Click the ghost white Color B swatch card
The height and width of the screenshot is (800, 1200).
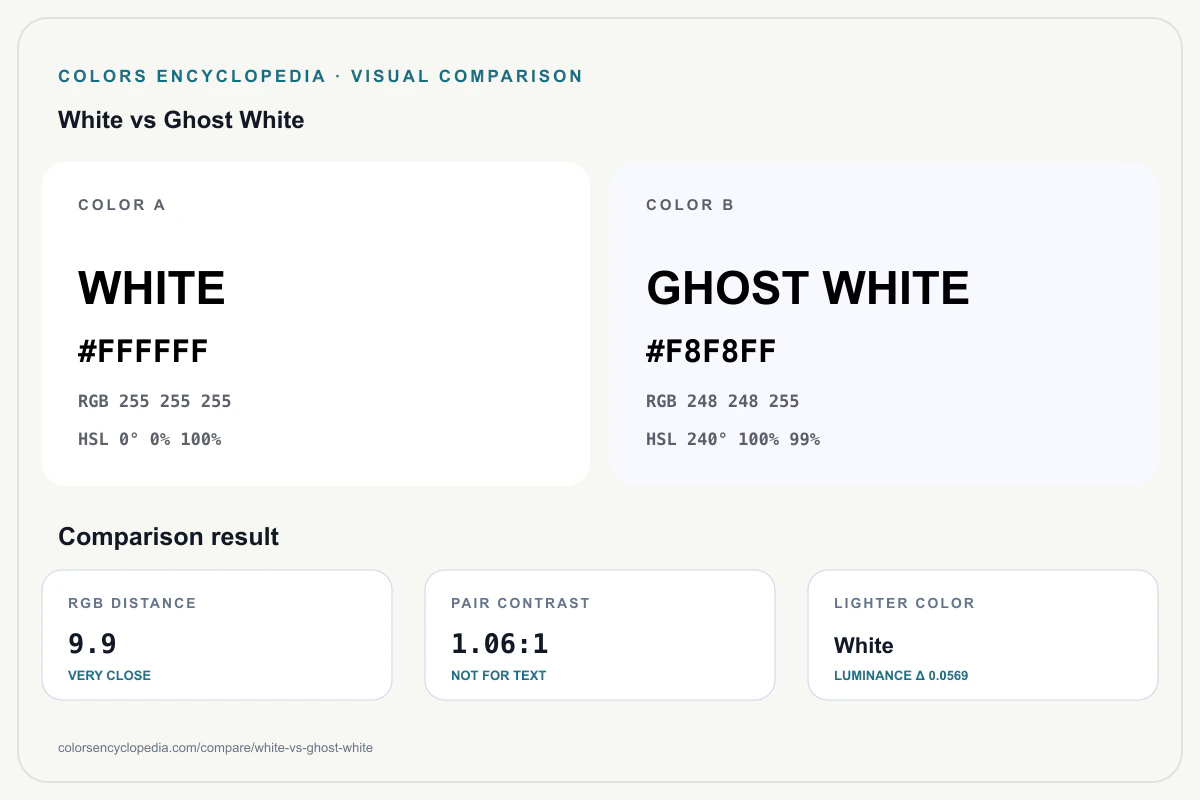click(x=884, y=324)
